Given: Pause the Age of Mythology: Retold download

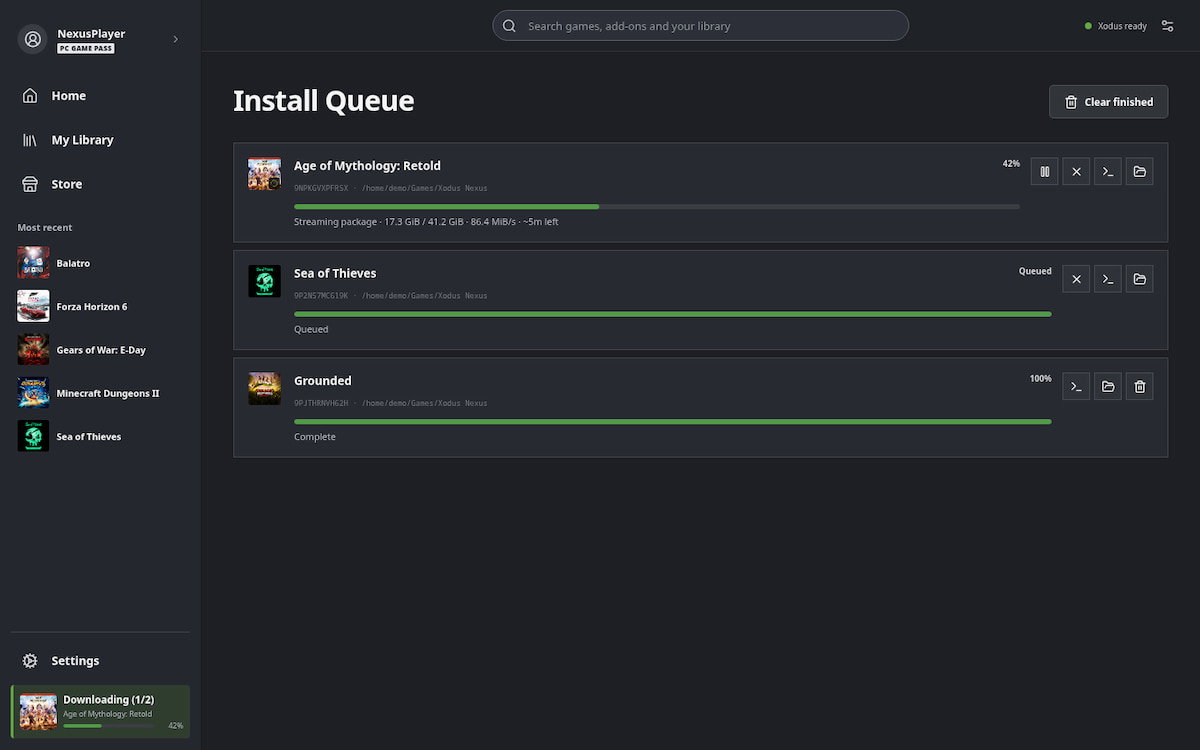Looking at the screenshot, I should 1044,171.
